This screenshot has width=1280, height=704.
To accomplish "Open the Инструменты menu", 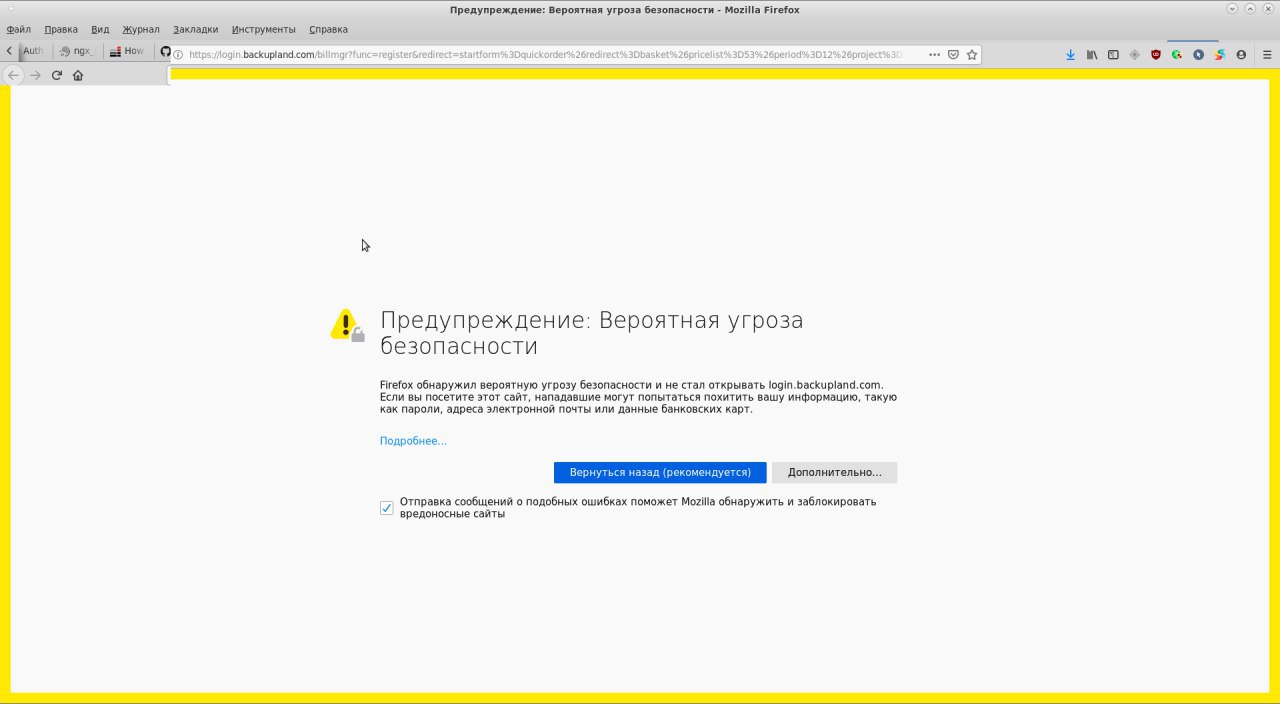I will coord(264,29).
